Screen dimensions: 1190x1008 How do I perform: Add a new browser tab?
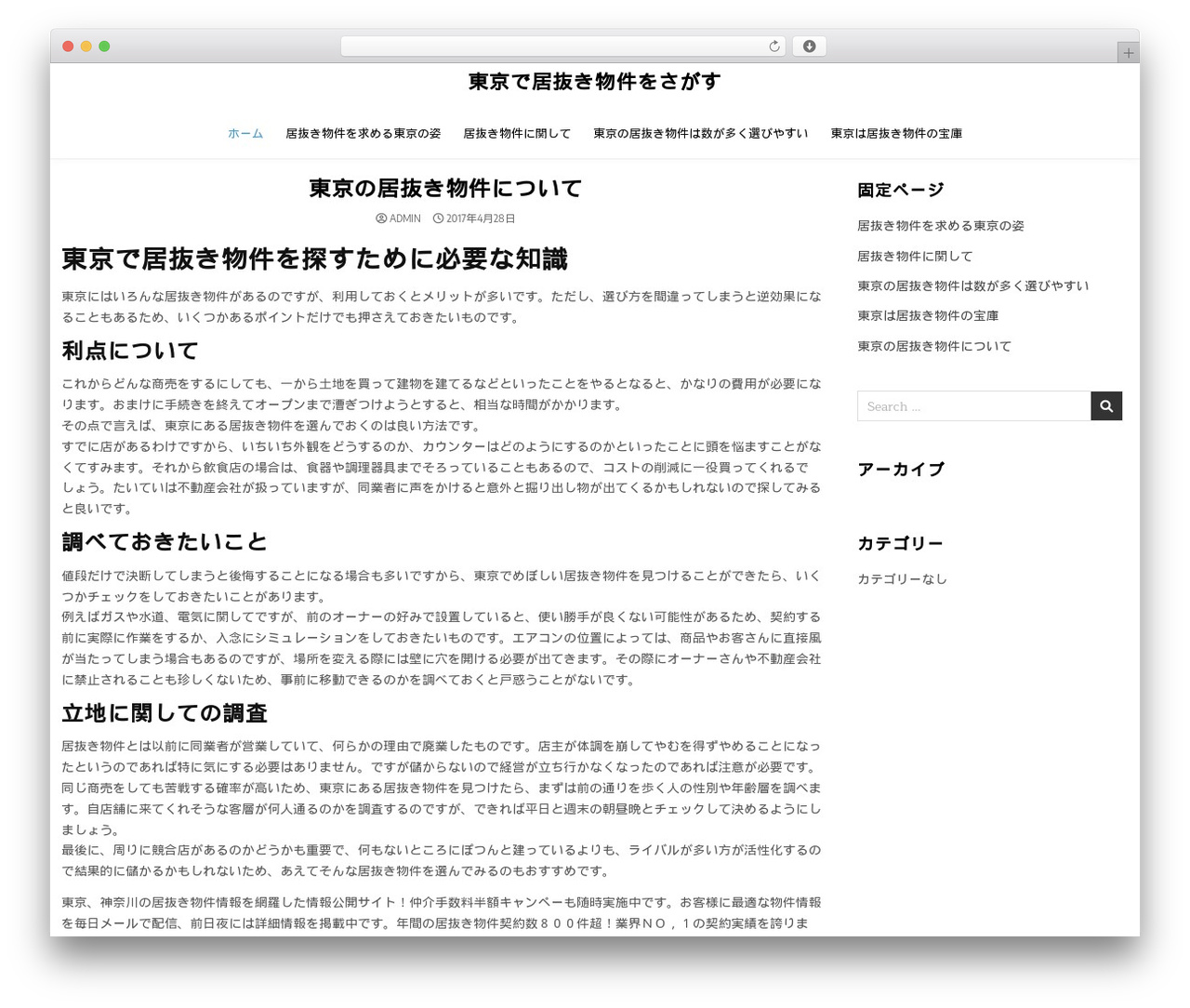pos(1128,53)
